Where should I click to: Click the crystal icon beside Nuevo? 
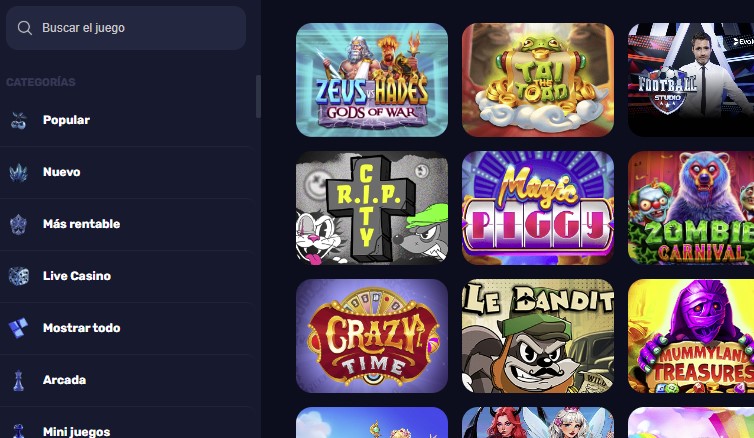pyautogui.click(x=19, y=172)
